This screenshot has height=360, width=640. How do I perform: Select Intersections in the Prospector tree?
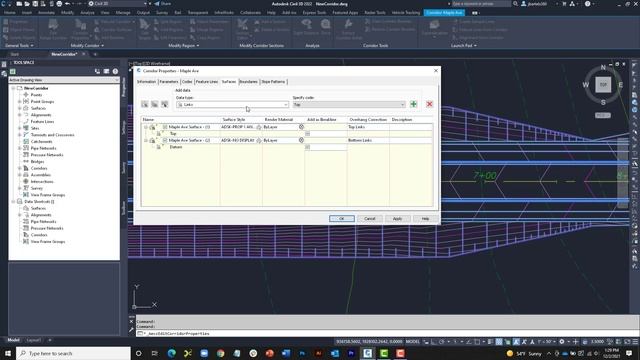(x=42, y=182)
